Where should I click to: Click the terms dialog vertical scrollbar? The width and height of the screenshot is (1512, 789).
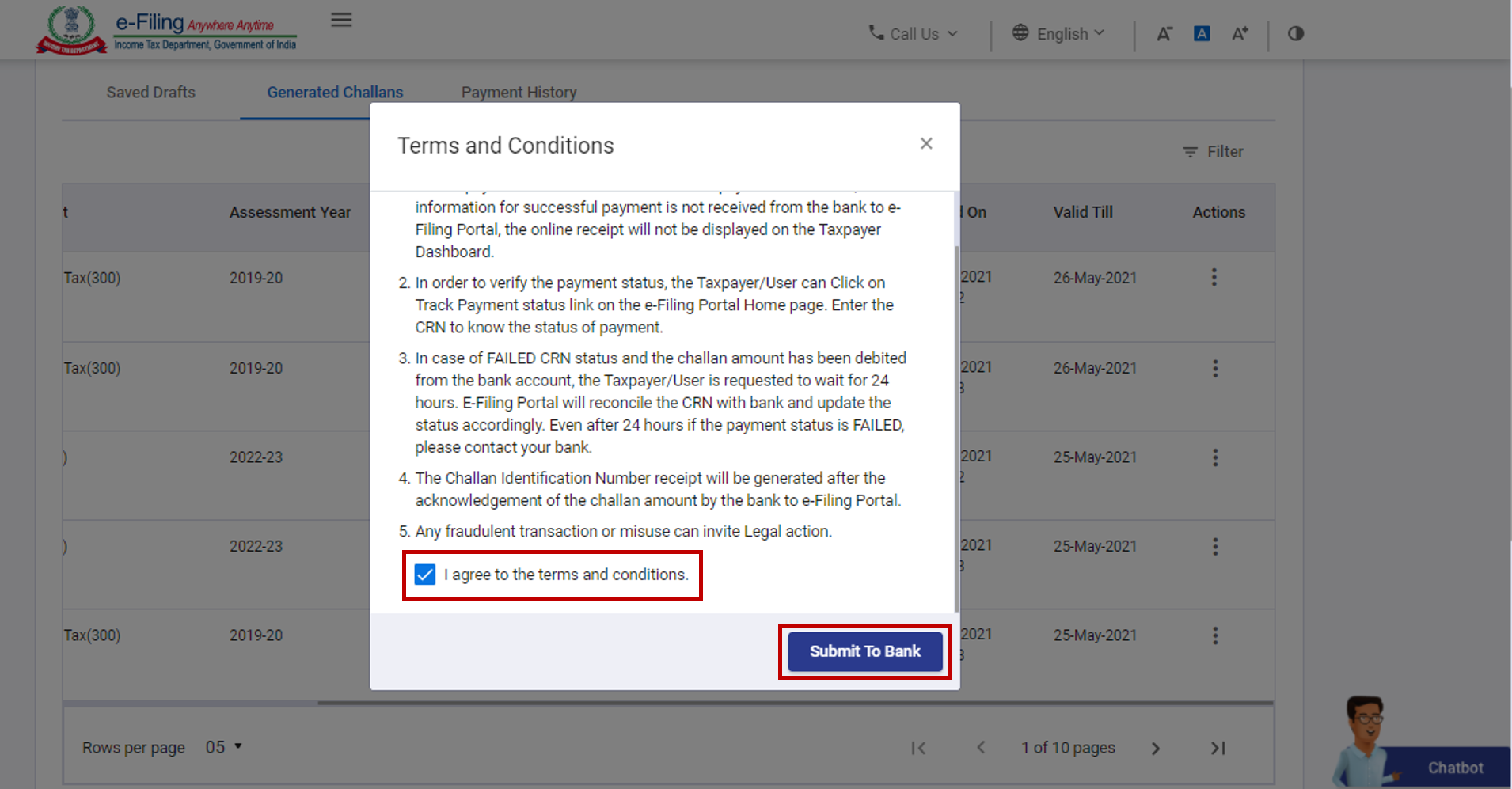click(x=957, y=427)
